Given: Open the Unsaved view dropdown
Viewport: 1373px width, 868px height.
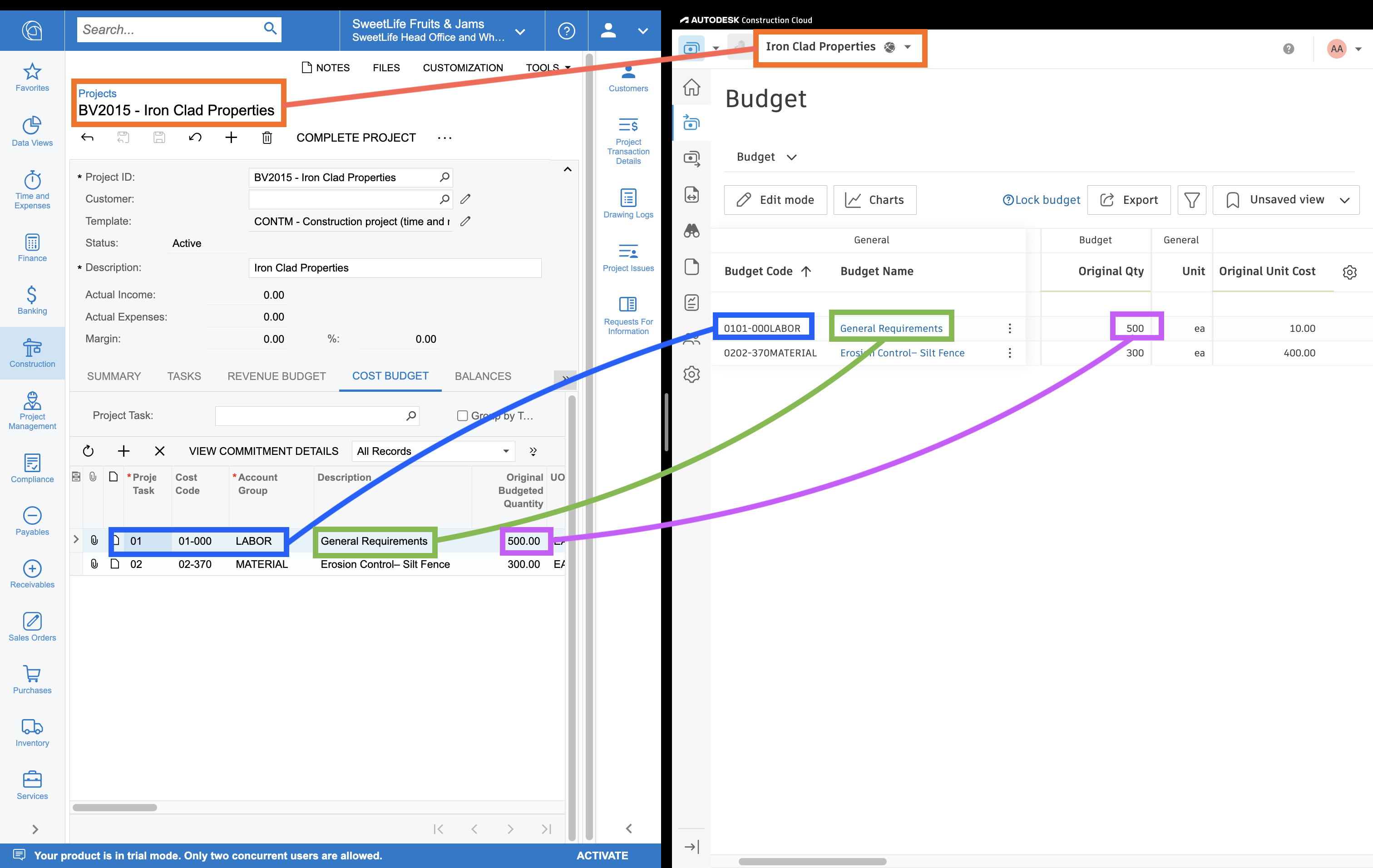Looking at the screenshot, I should click(x=1286, y=200).
